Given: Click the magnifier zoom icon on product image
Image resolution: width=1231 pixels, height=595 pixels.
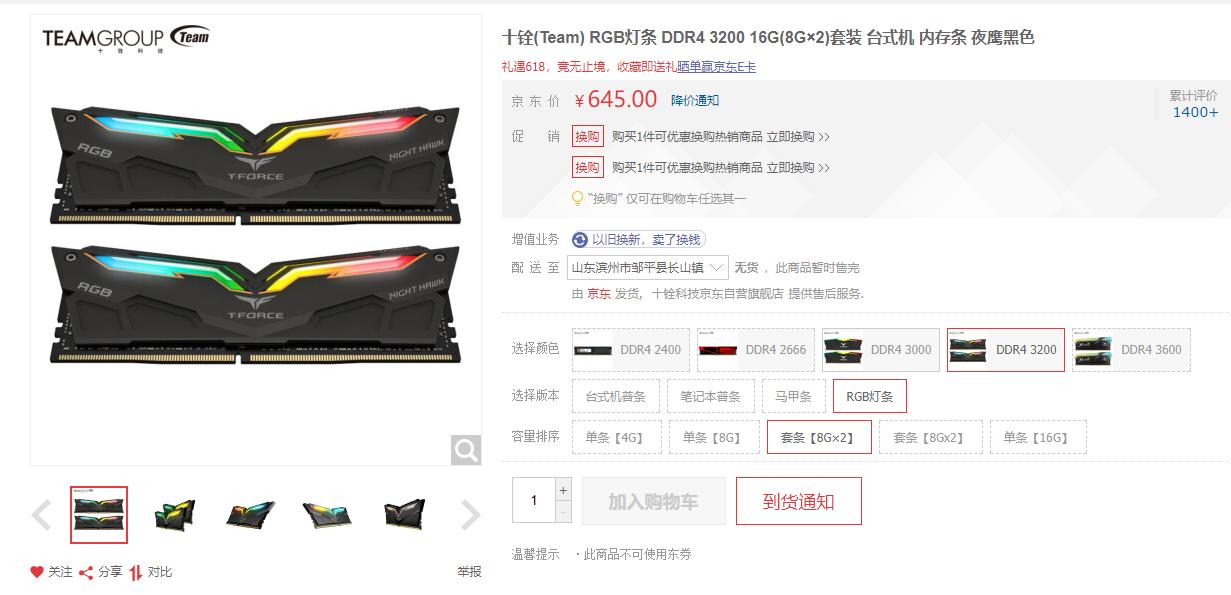Looking at the screenshot, I should (466, 450).
